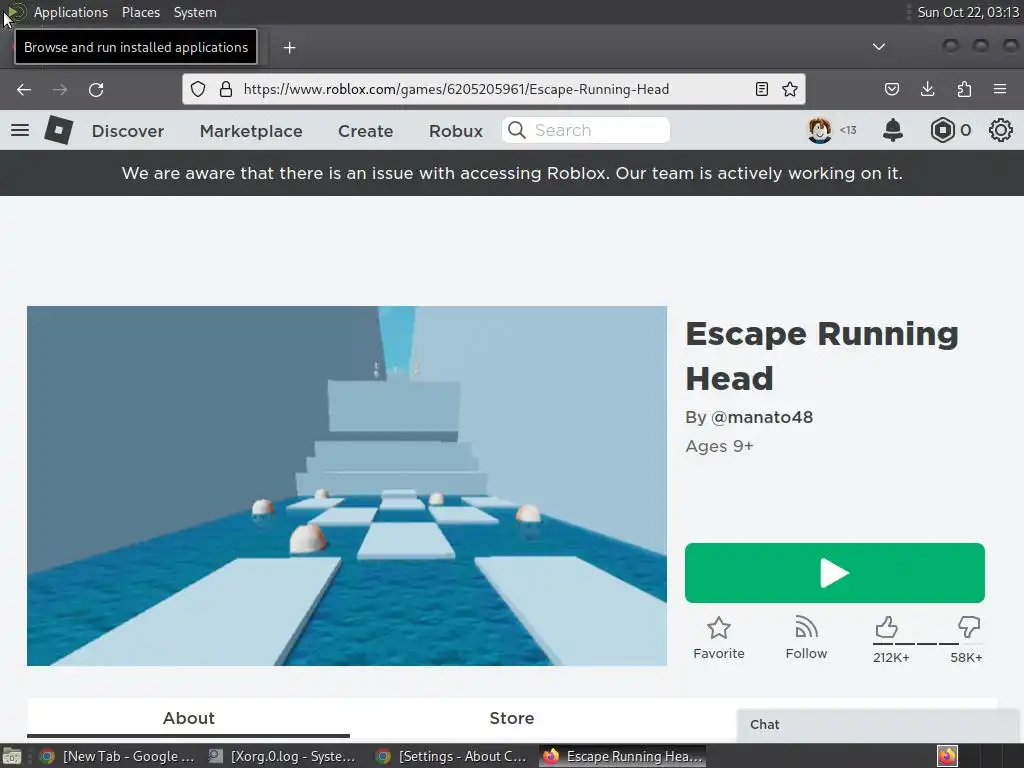Click the vote ratio bar under thumbs

927,644
